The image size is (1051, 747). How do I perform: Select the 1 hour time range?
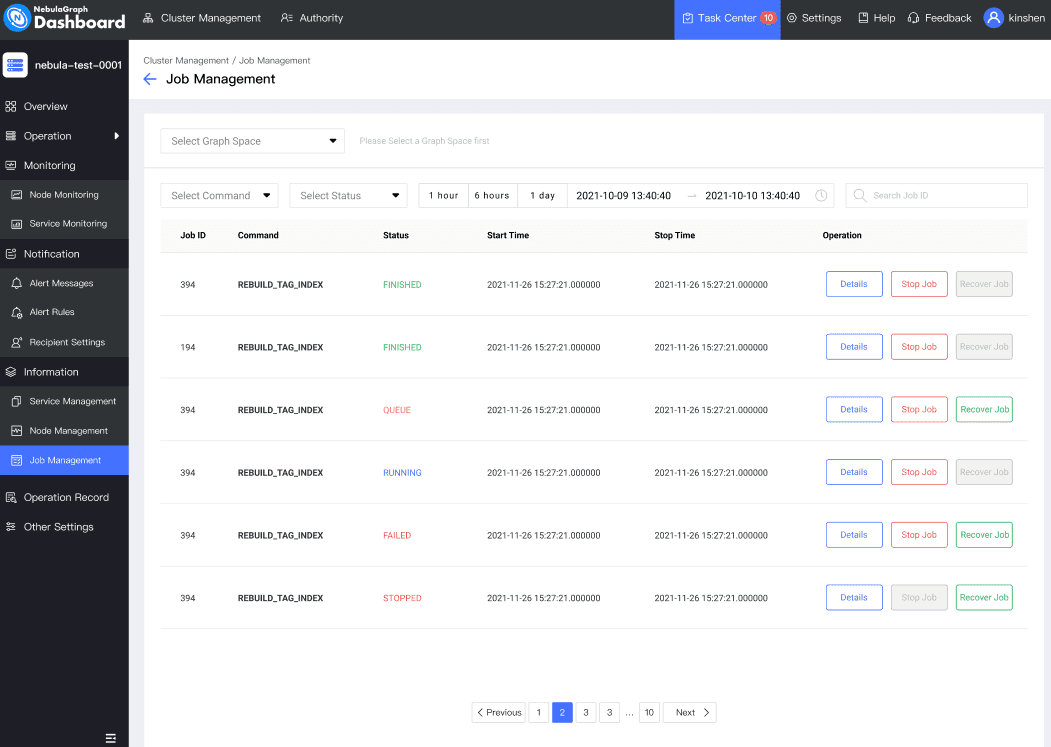444,196
